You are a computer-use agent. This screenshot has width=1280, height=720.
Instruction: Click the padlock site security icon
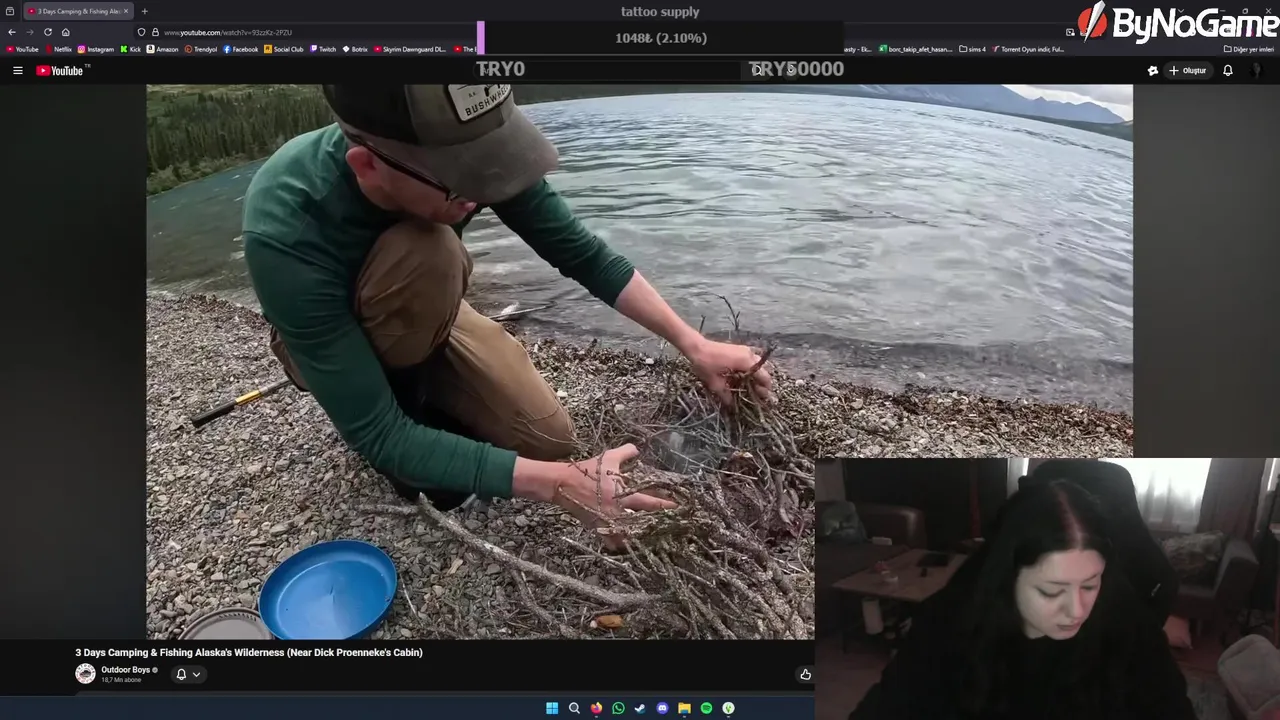click(x=155, y=32)
